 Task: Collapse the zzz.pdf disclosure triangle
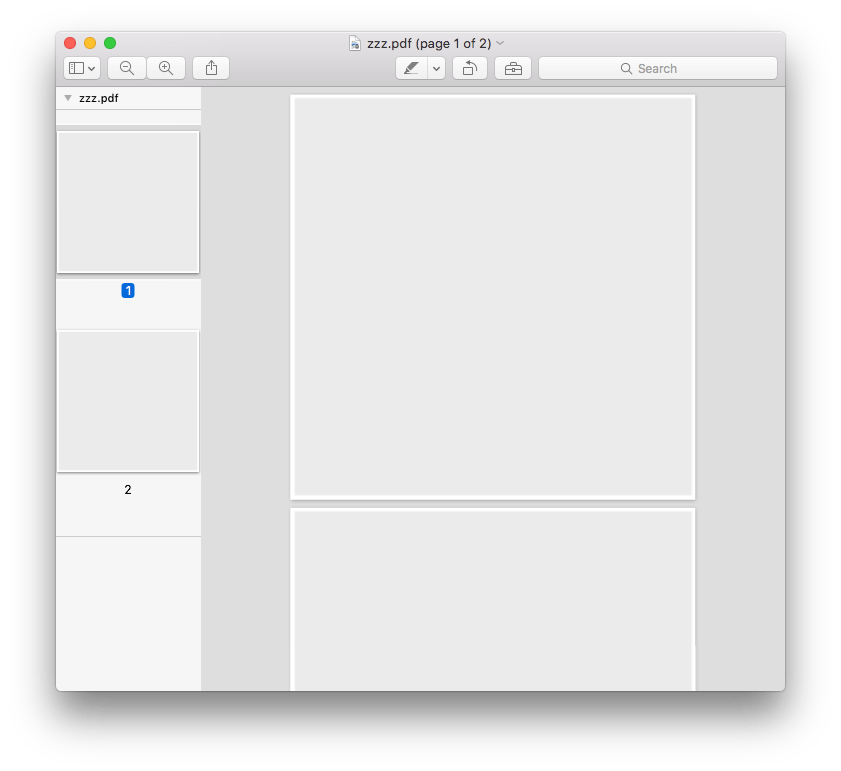[68, 98]
